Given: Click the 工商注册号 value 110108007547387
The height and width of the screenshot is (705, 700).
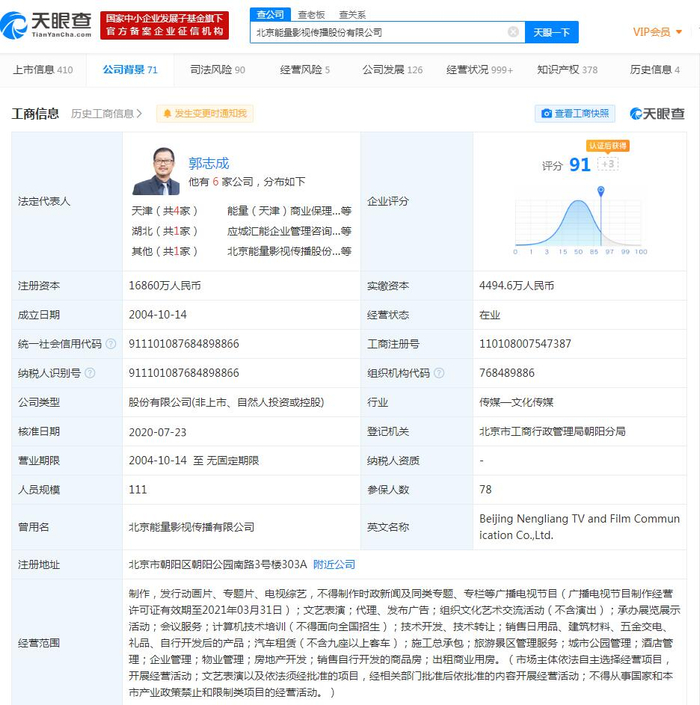Looking at the screenshot, I should (525, 344).
